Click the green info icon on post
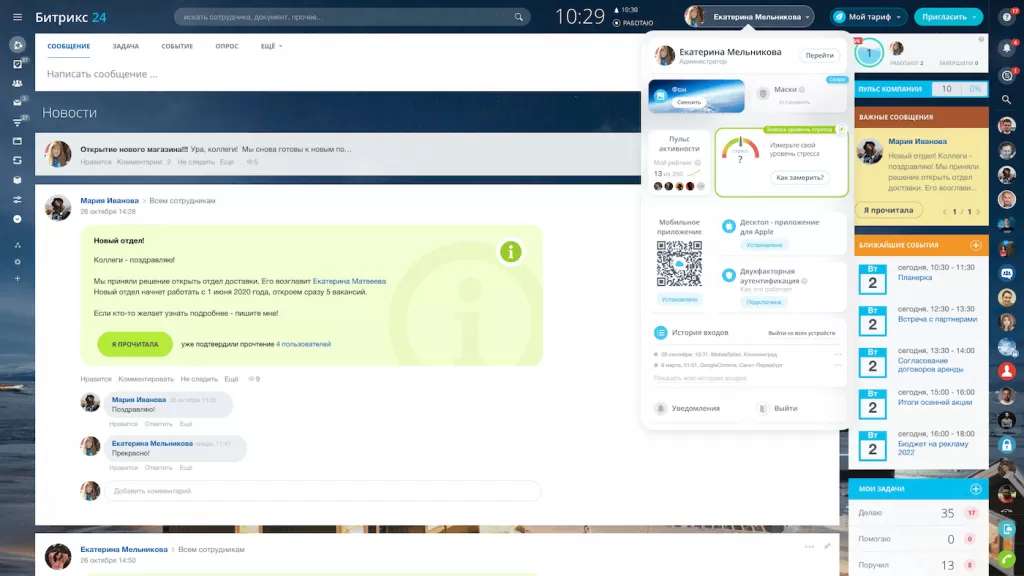 tap(511, 252)
